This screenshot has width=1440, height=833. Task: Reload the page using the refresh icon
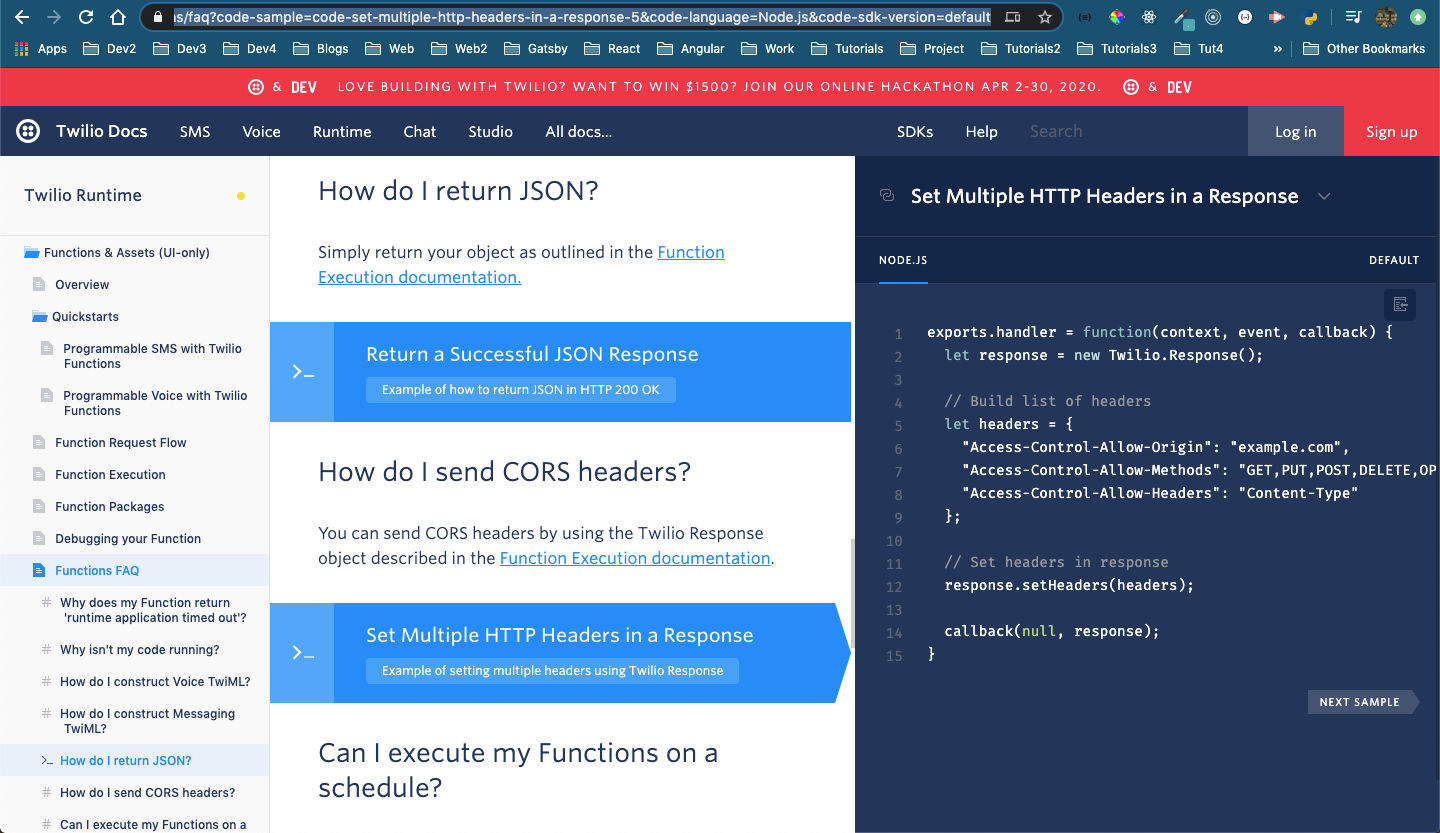point(85,17)
